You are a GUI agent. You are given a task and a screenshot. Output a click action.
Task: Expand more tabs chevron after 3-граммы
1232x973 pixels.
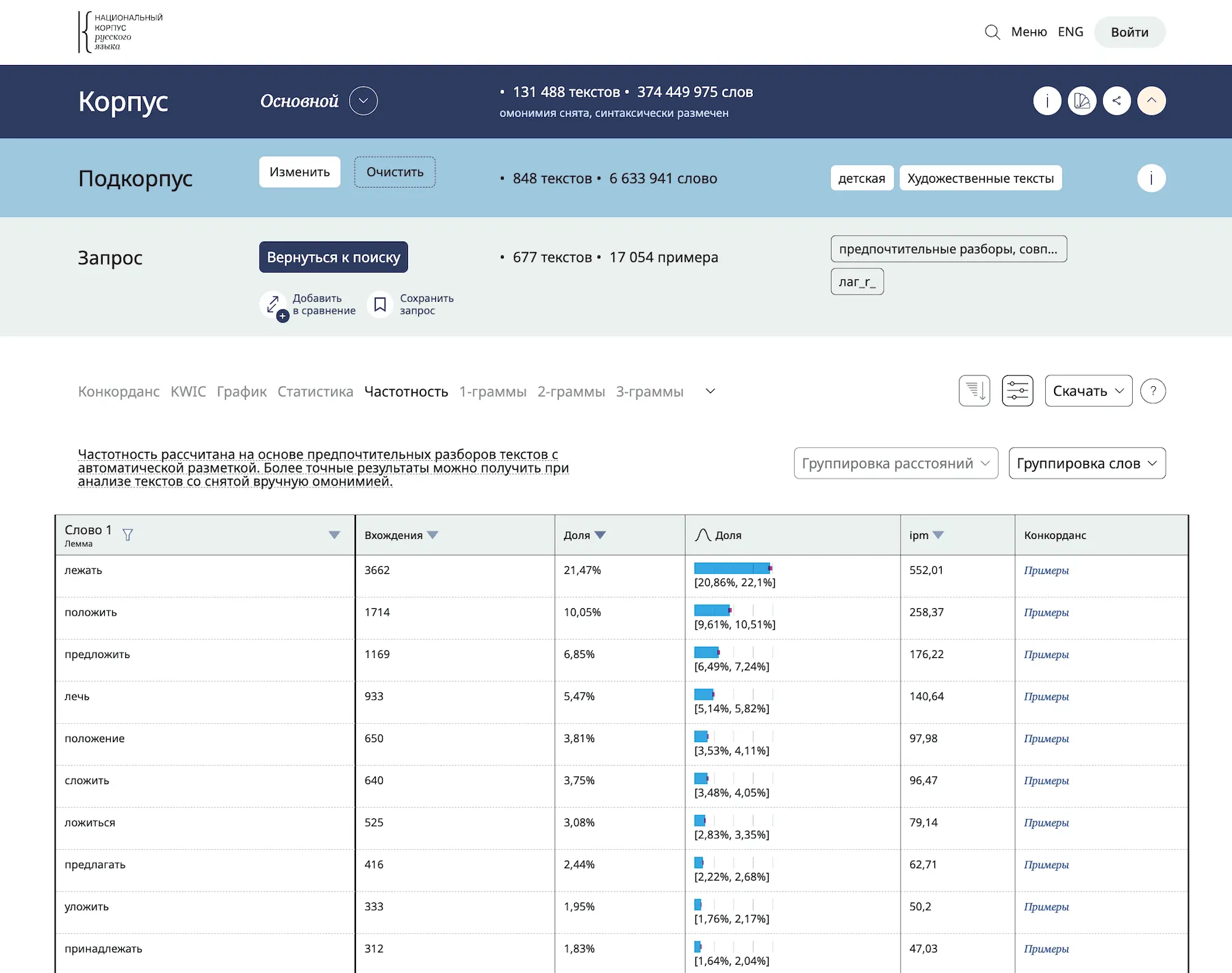click(x=710, y=391)
